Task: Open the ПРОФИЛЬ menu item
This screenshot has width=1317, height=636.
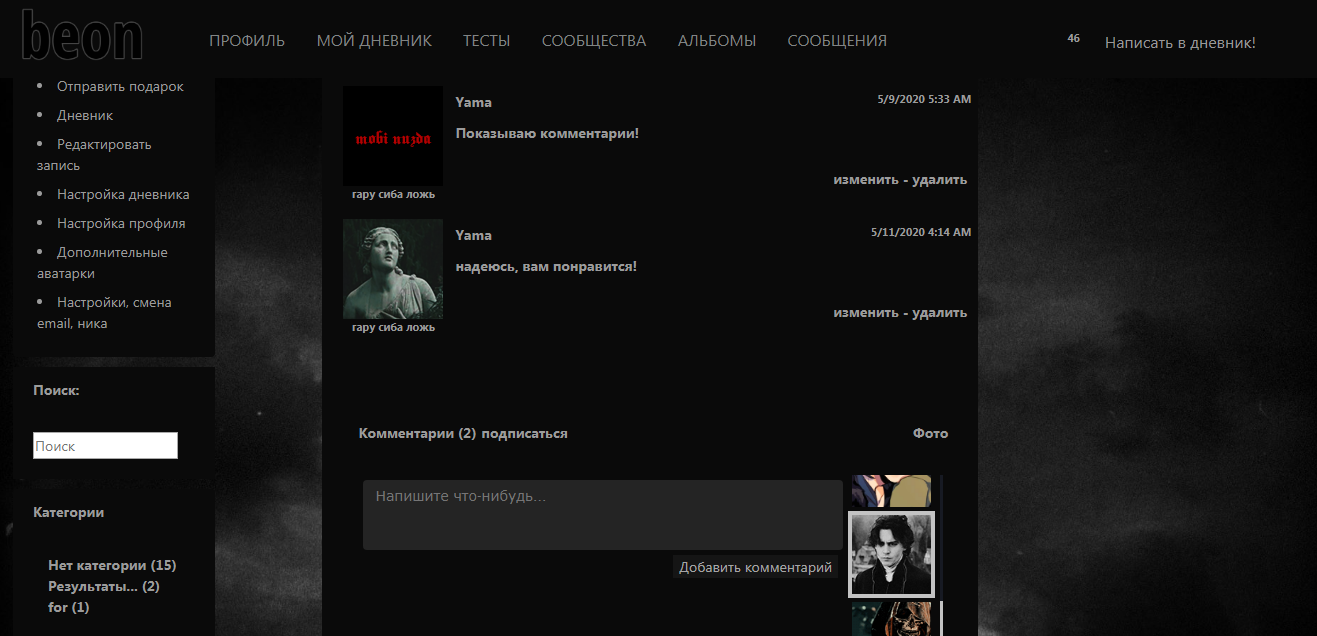Action: 247,41
